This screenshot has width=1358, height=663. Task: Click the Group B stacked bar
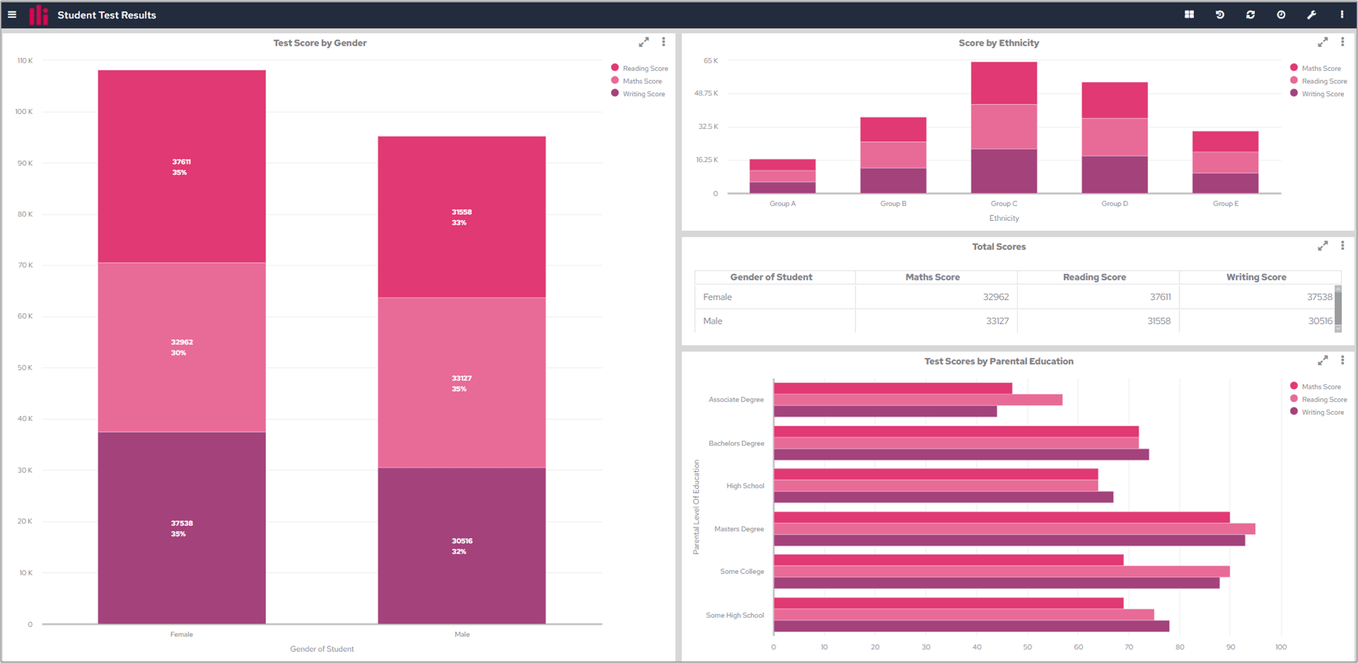(893, 155)
